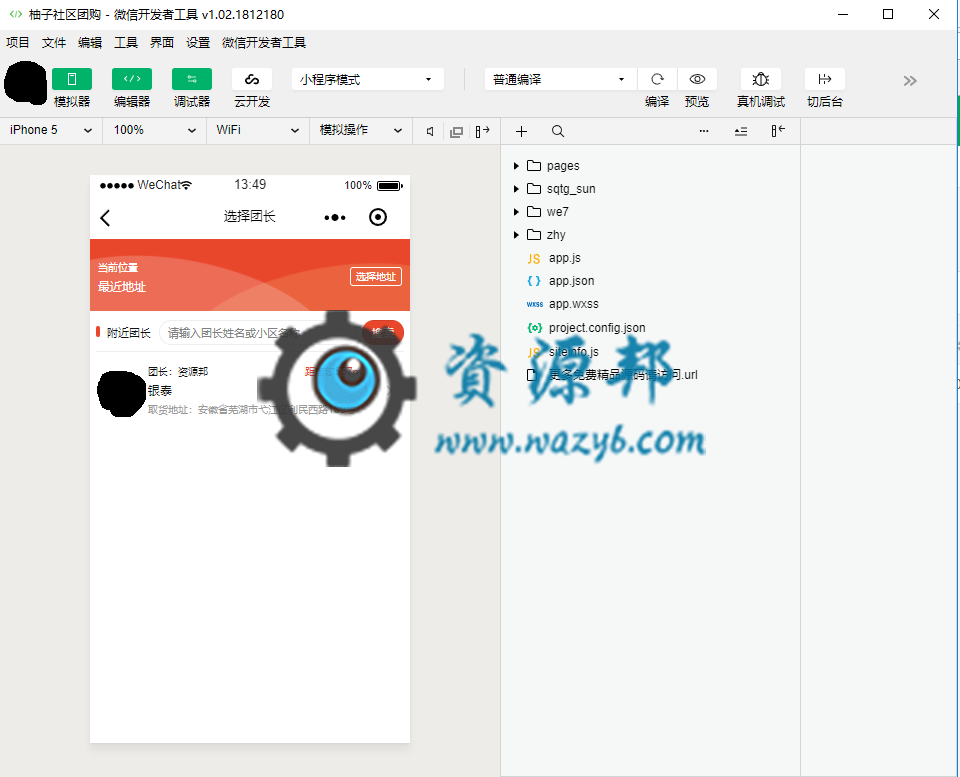Click the search icon in file panel

tap(558, 131)
